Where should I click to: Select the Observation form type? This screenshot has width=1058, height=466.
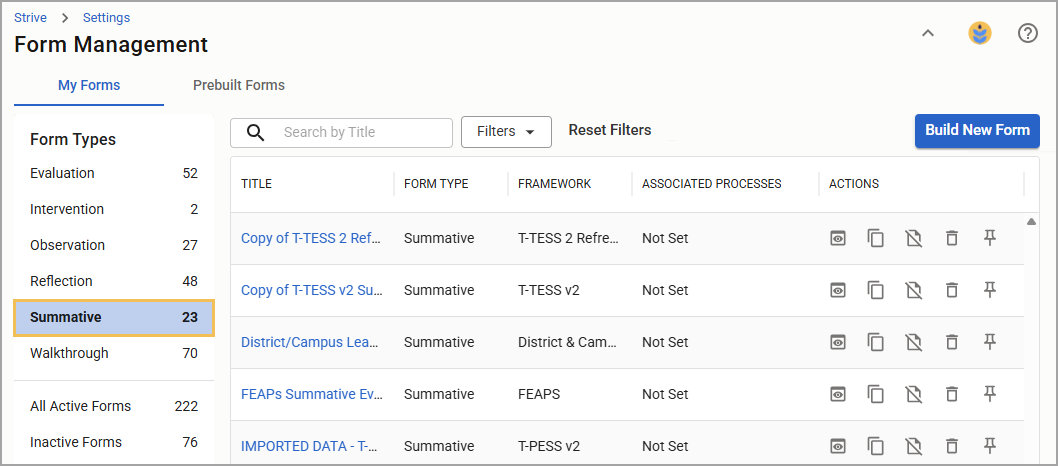coord(114,245)
